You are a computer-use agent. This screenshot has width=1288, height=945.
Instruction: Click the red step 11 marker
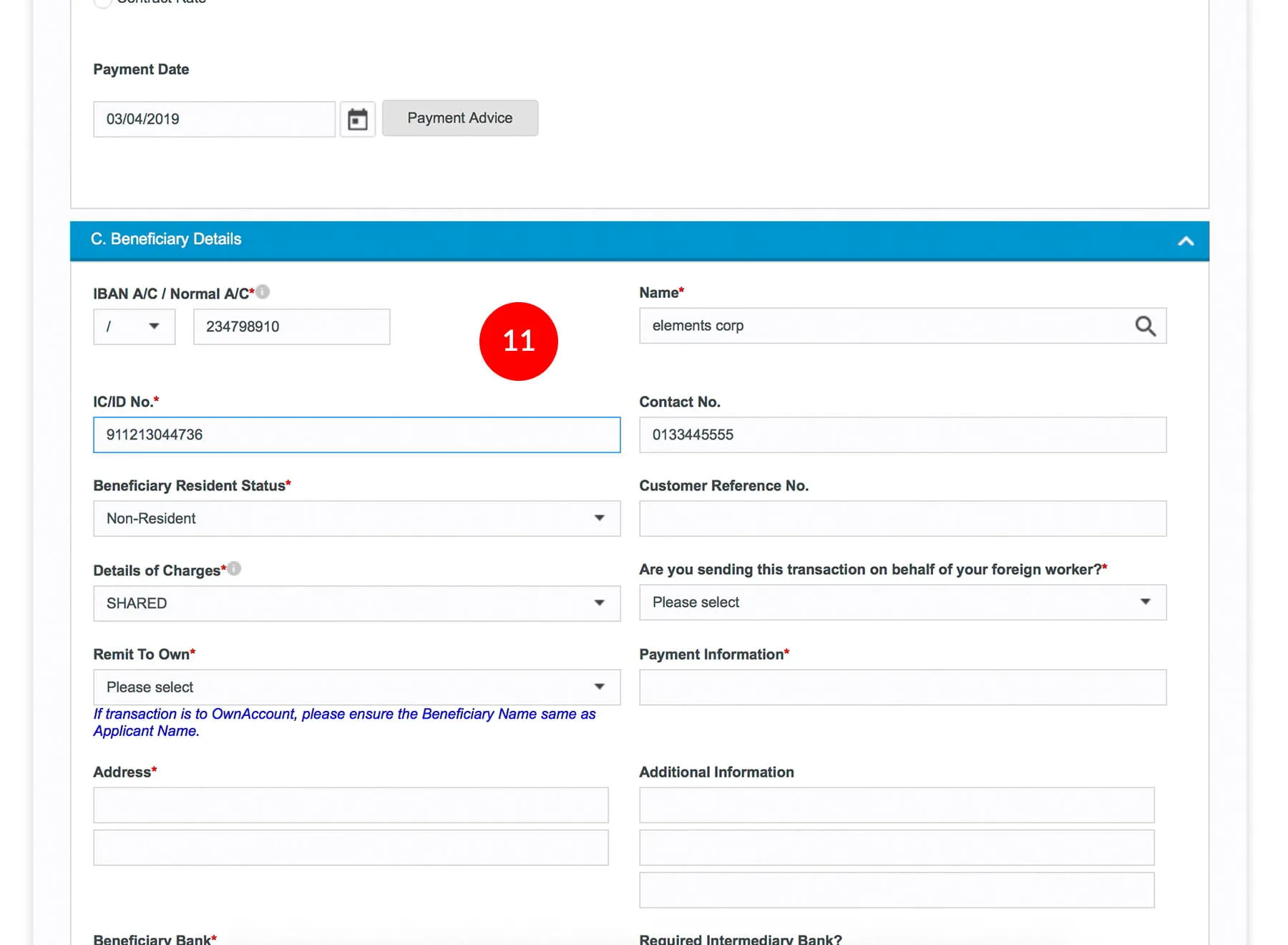(518, 341)
